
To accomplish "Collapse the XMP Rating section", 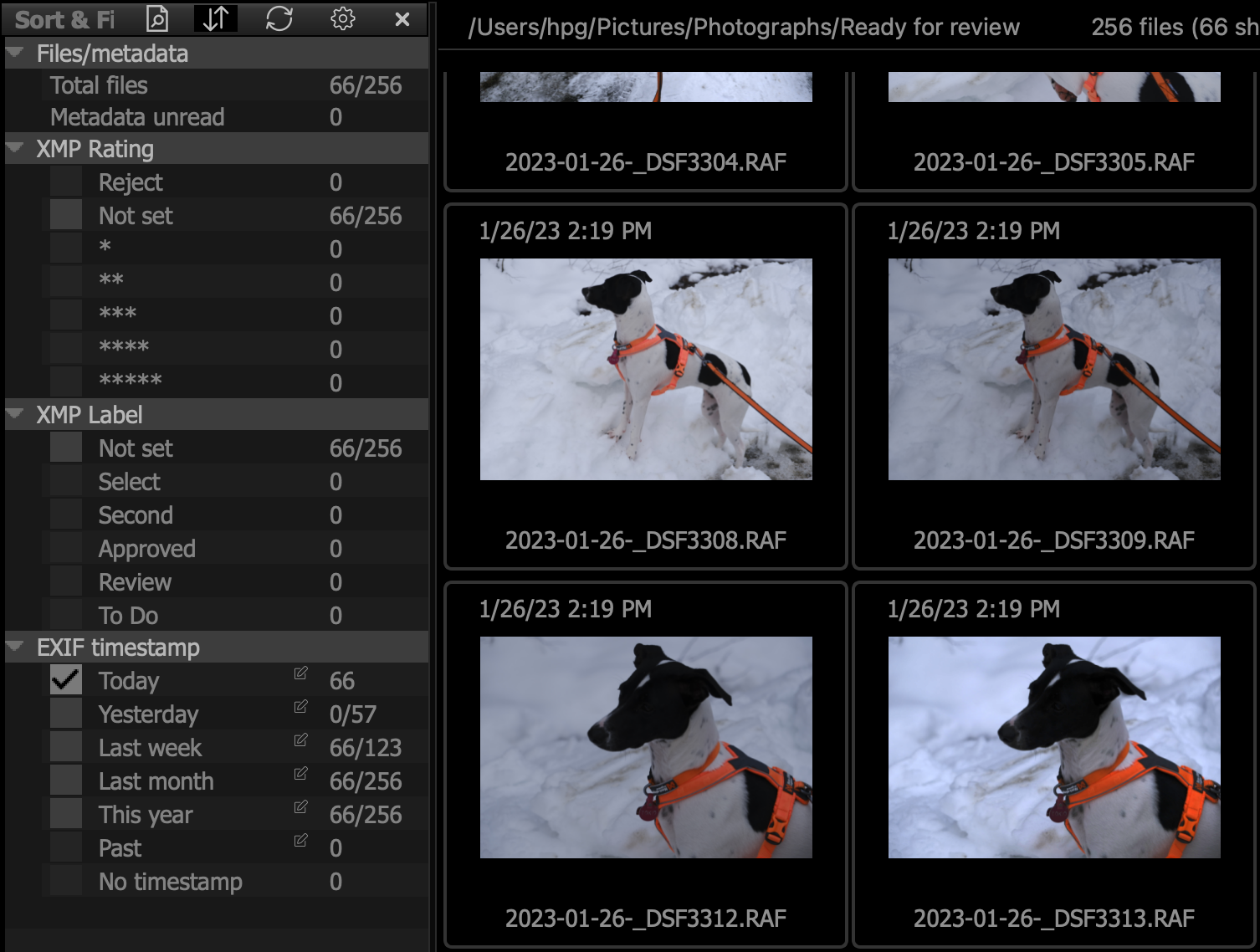I will (15, 148).
